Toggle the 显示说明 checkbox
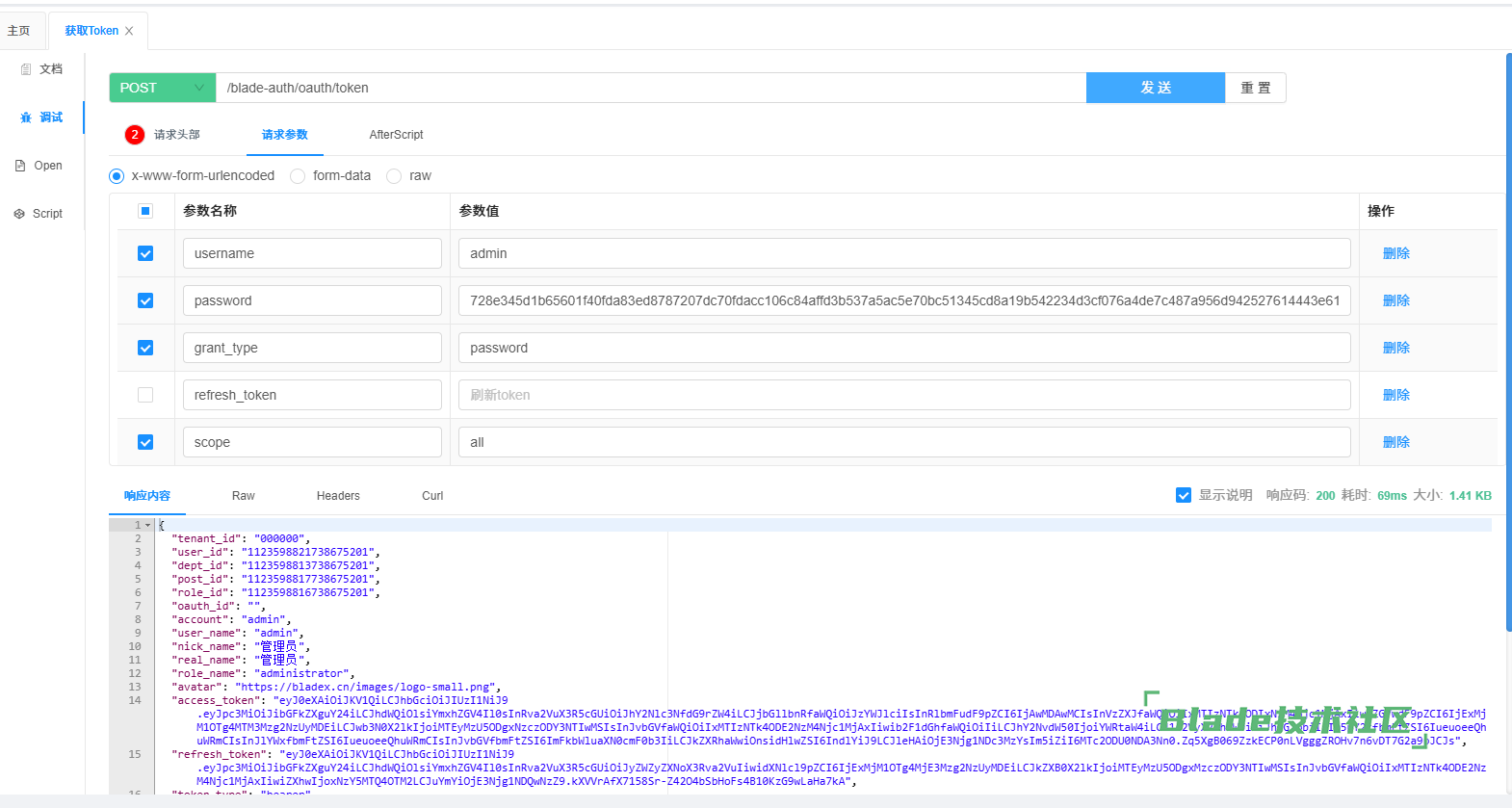This screenshot has height=808, width=1512. pyautogui.click(x=1184, y=495)
